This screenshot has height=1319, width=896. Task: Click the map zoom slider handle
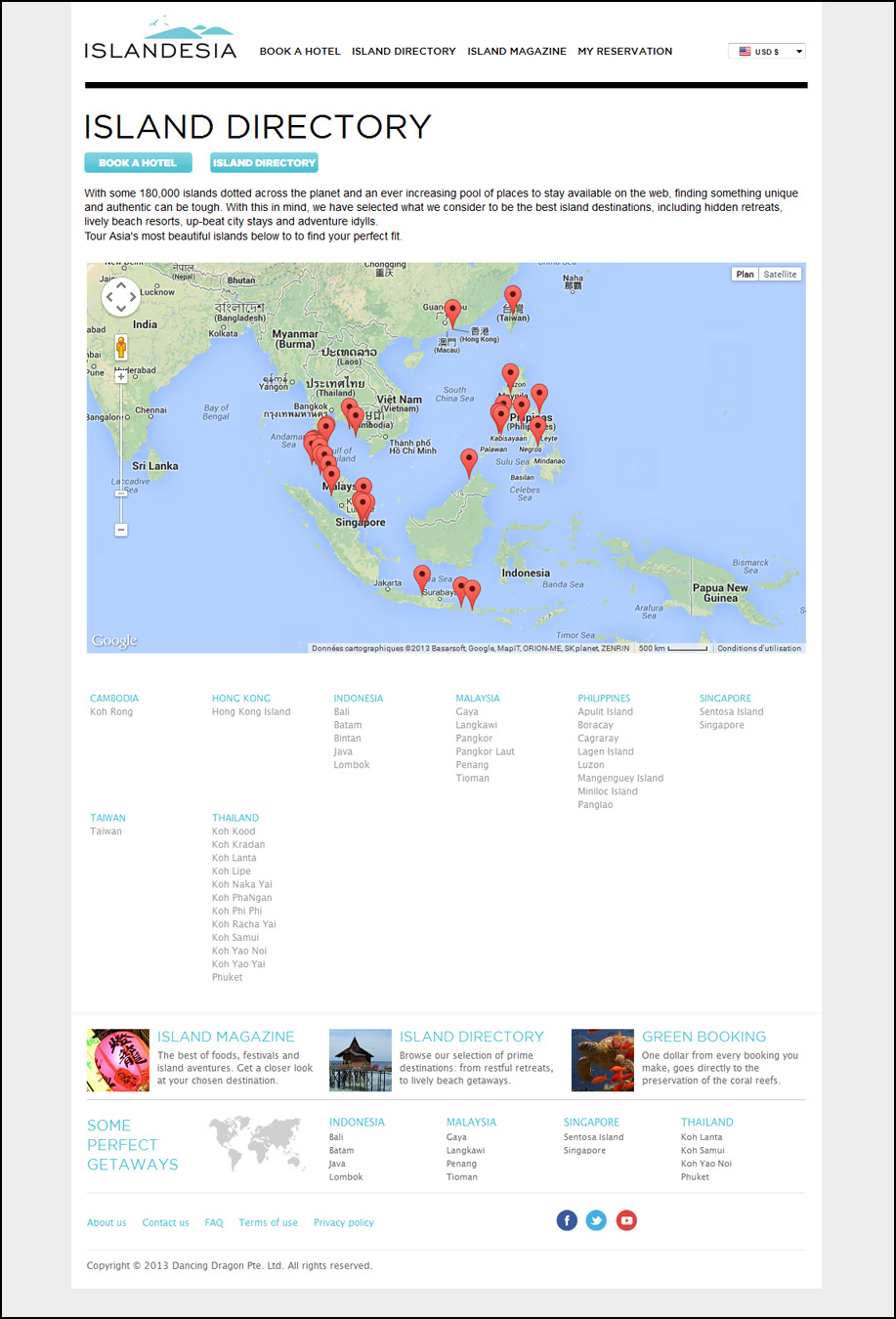coord(121,493)
